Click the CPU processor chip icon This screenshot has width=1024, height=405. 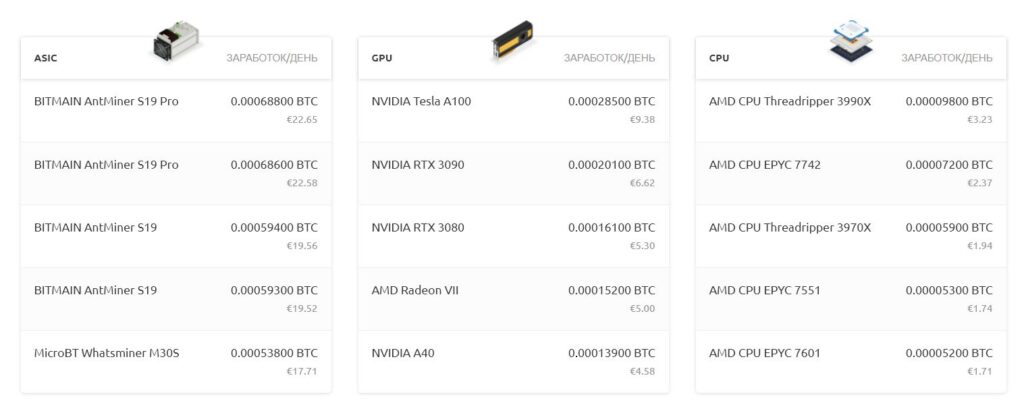pyautogui.click(x=851, y=41)
